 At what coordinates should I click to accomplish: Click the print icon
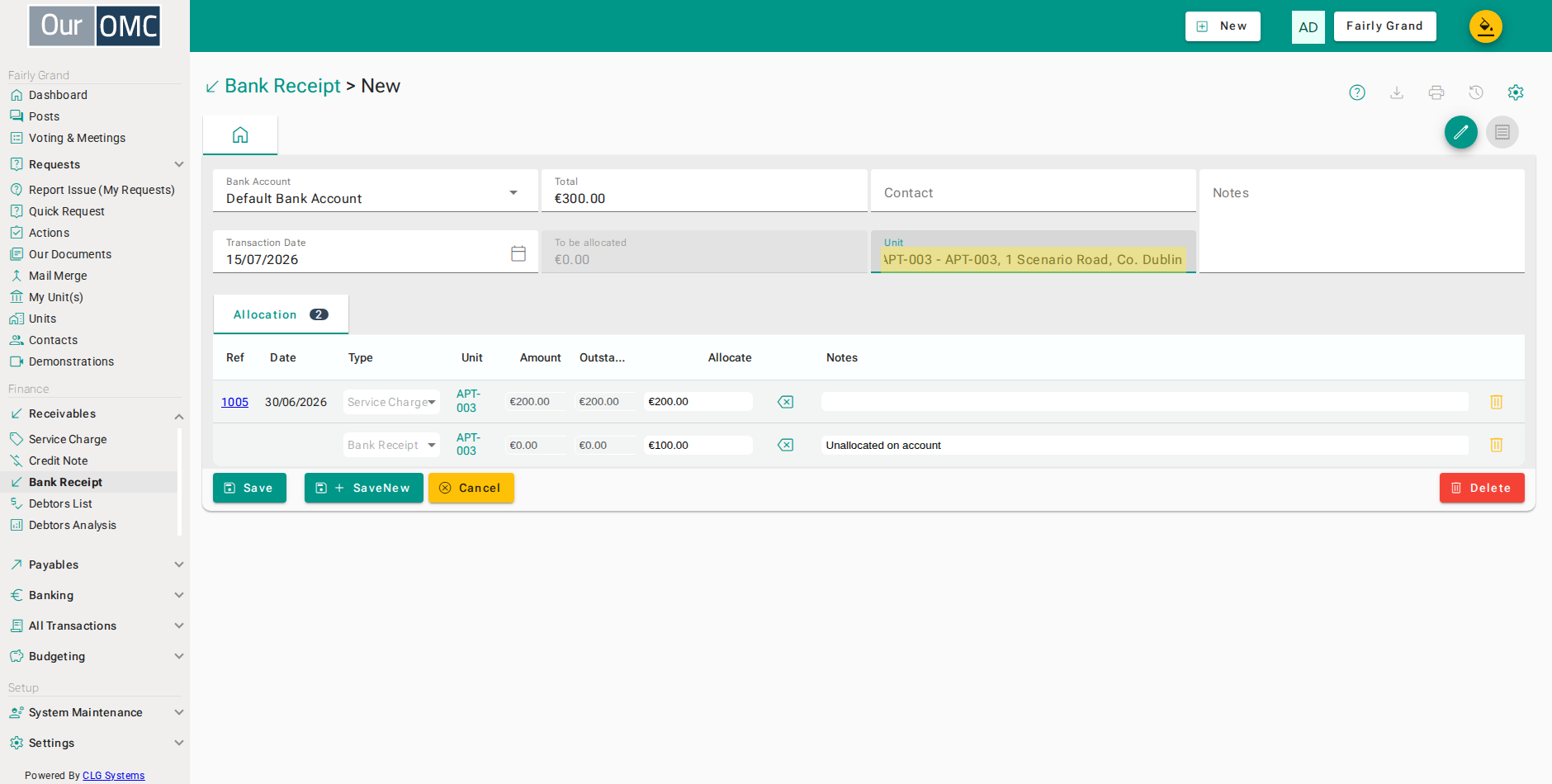click(1436, 92)
